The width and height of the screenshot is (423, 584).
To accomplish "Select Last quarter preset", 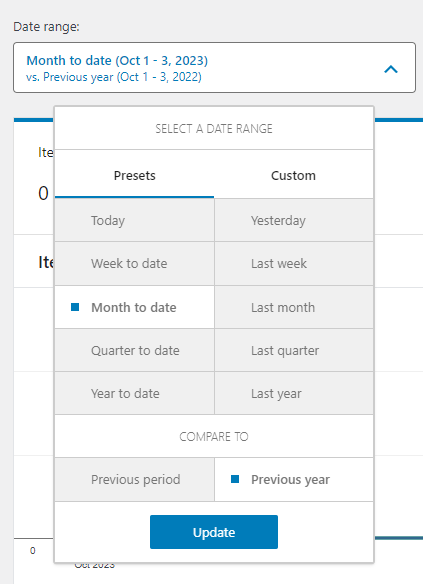I will (x=294, y=350).
